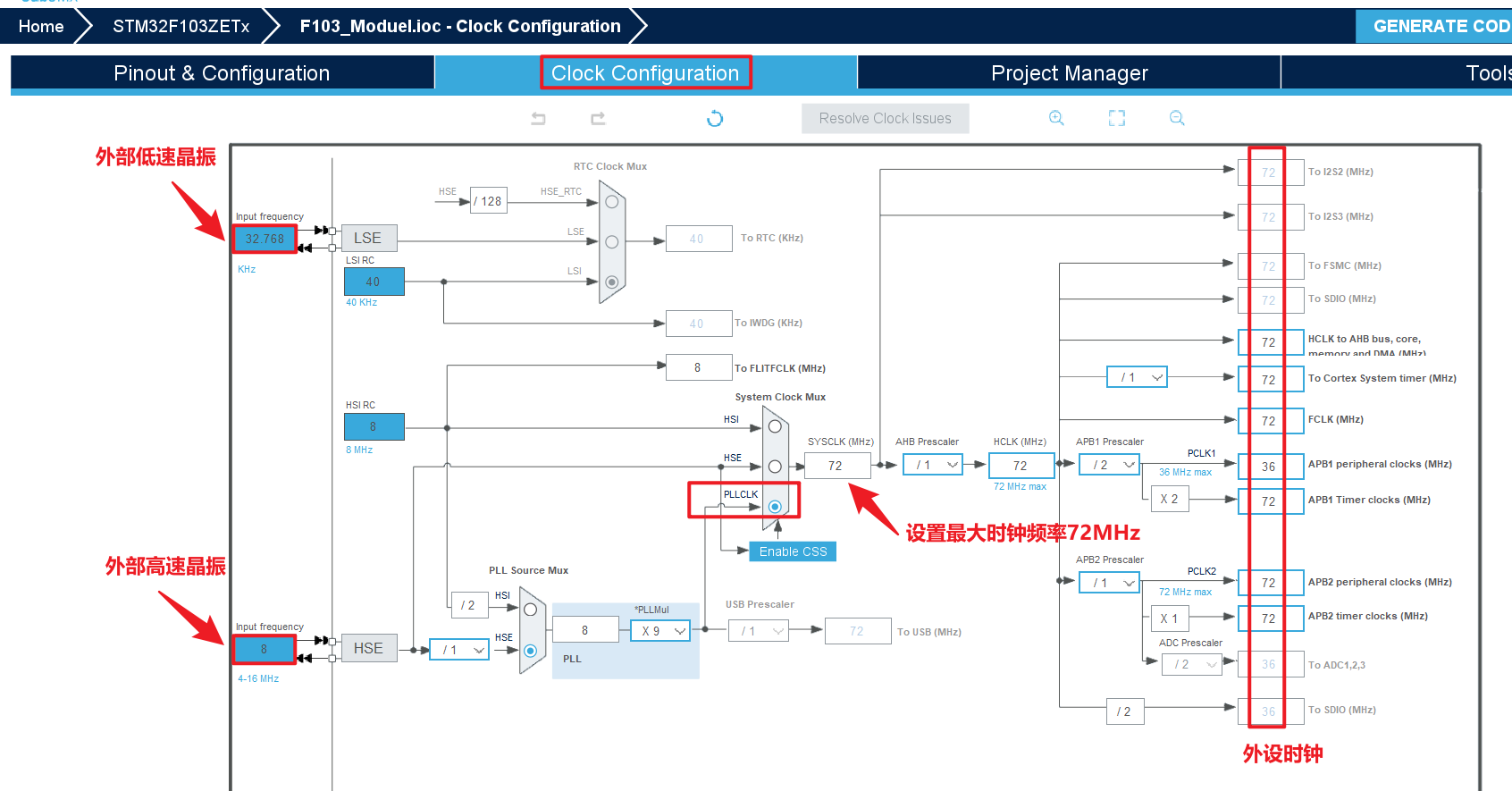Click the LSE input frequency field 32.768
Screen dimensions: 1512x791
tap(265, 239)
